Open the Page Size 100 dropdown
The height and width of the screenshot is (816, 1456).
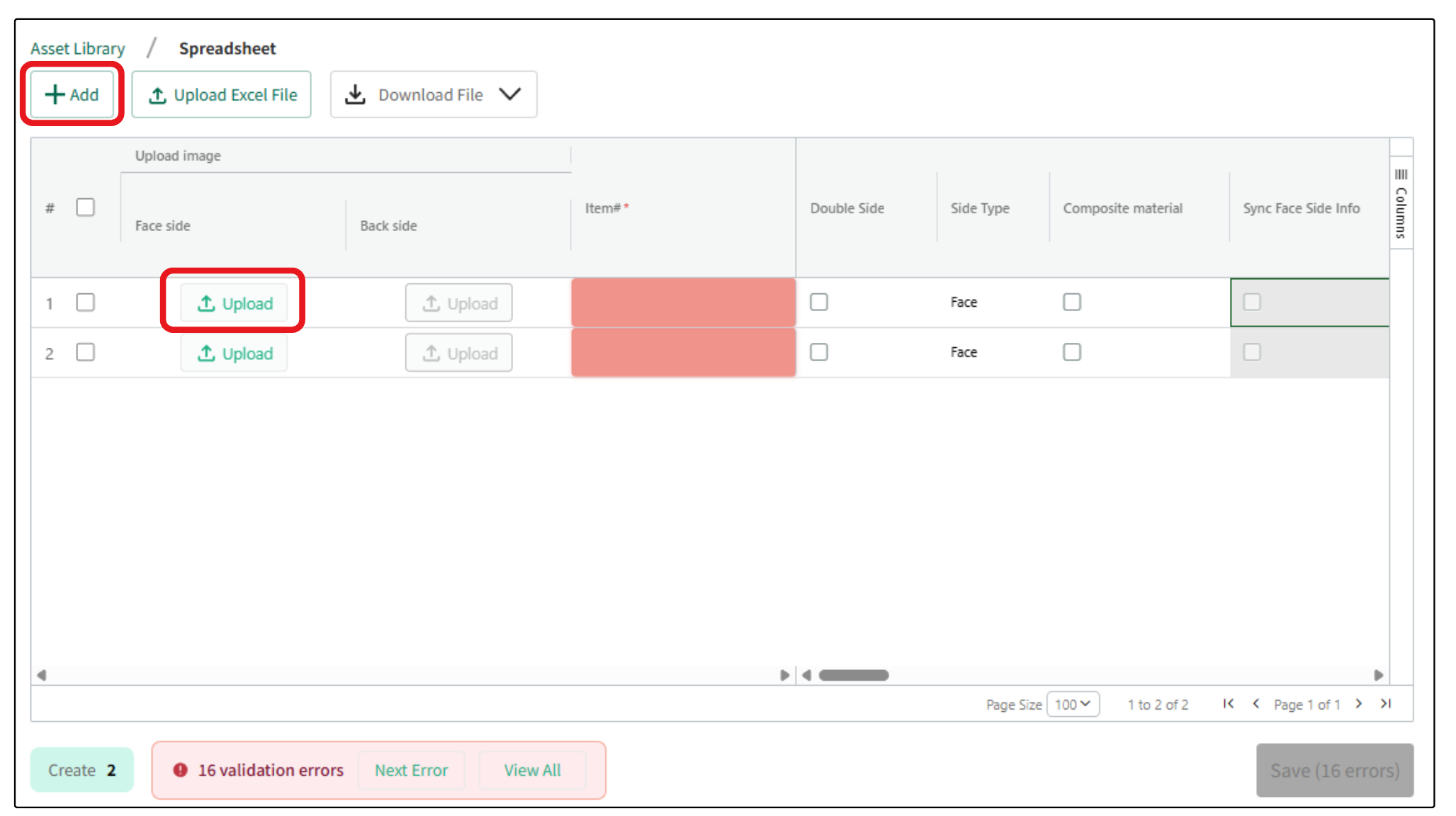1072,704
